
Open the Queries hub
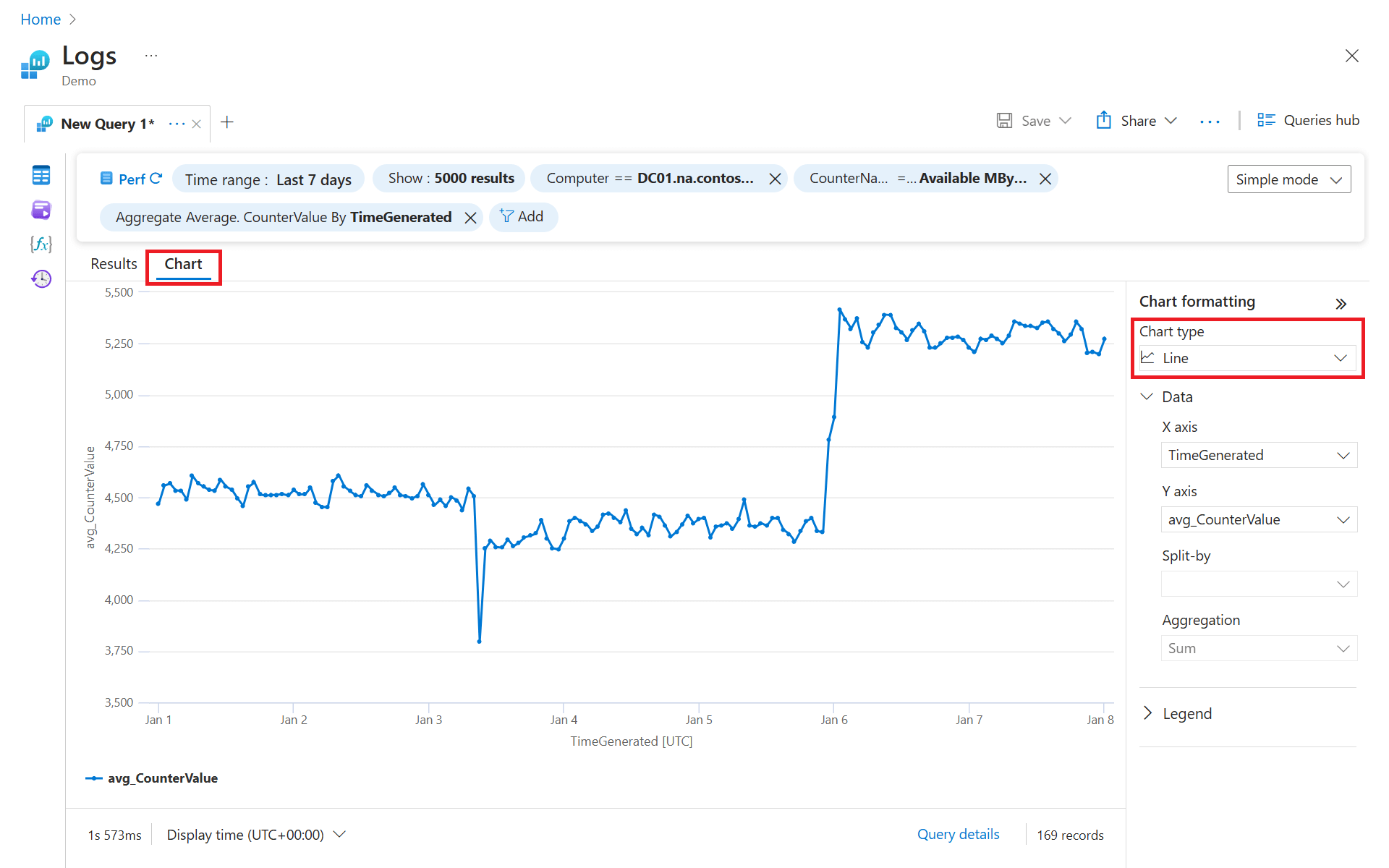click(1308, 121)
